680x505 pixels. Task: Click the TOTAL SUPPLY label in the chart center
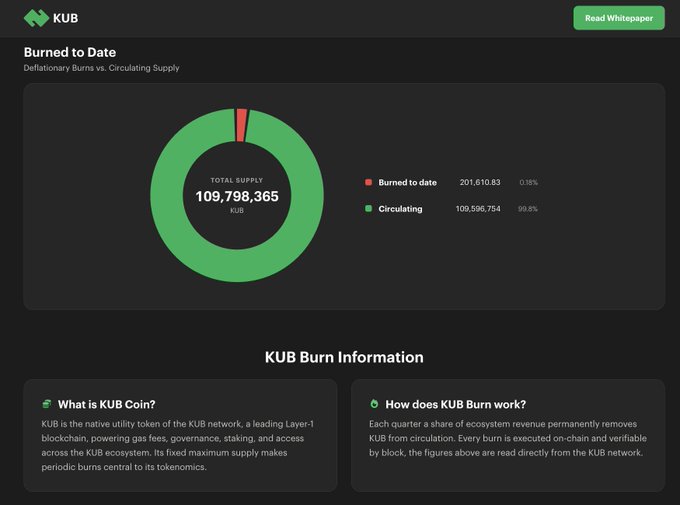coord(237,180)
